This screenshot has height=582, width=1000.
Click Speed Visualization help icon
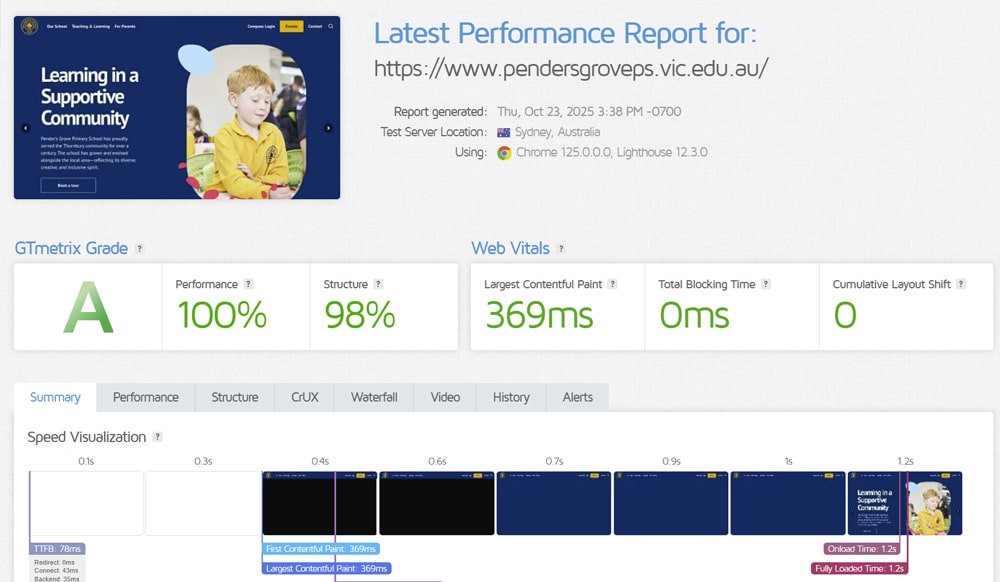157,437
